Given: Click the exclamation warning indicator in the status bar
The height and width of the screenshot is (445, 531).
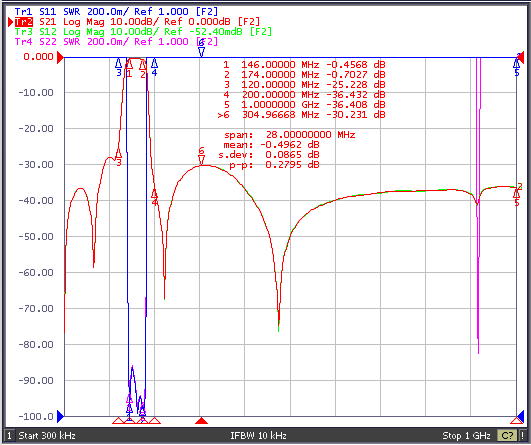Looking at the screenshot, I should tap(523, 436).
